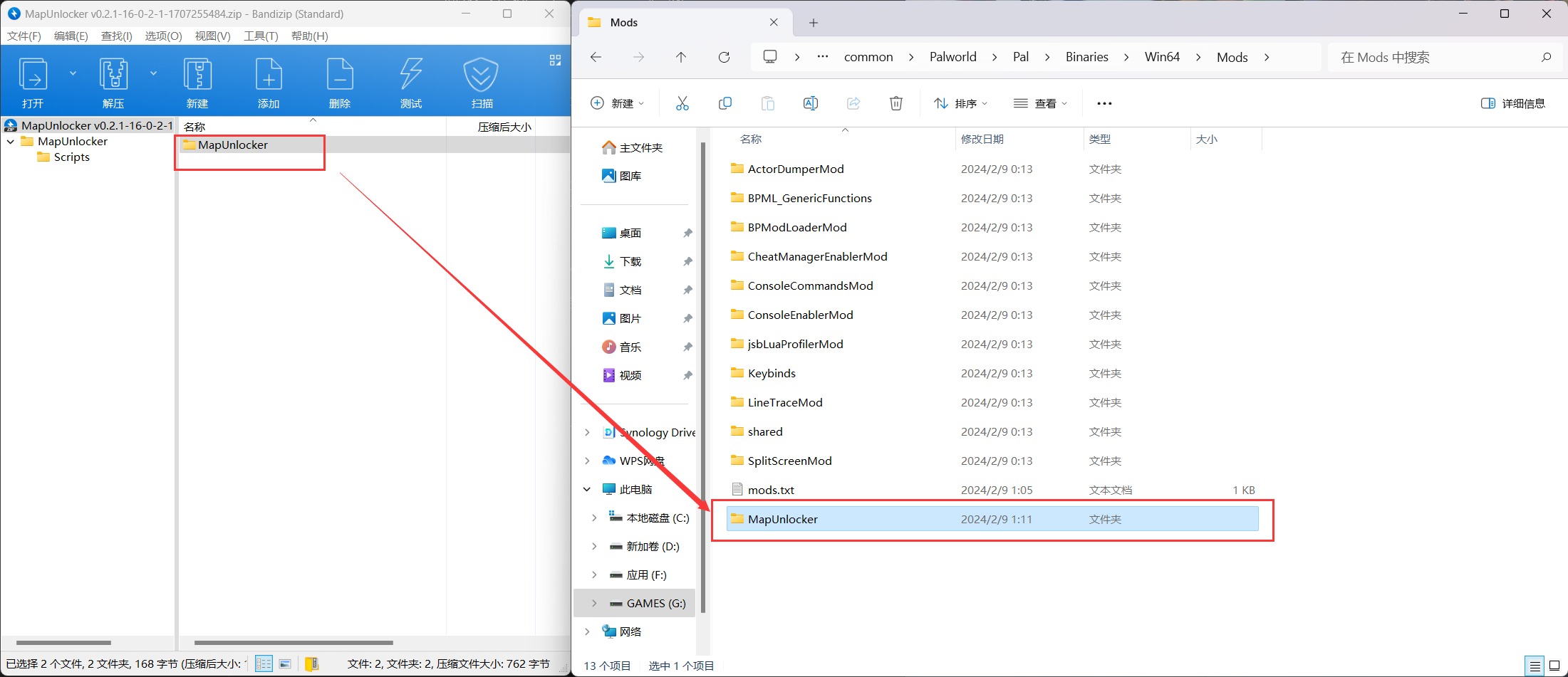Click Win64 in the address breadcrumb
Image resolution: width=1568 pixels, height=677 pixels.
click(1162, 57)
